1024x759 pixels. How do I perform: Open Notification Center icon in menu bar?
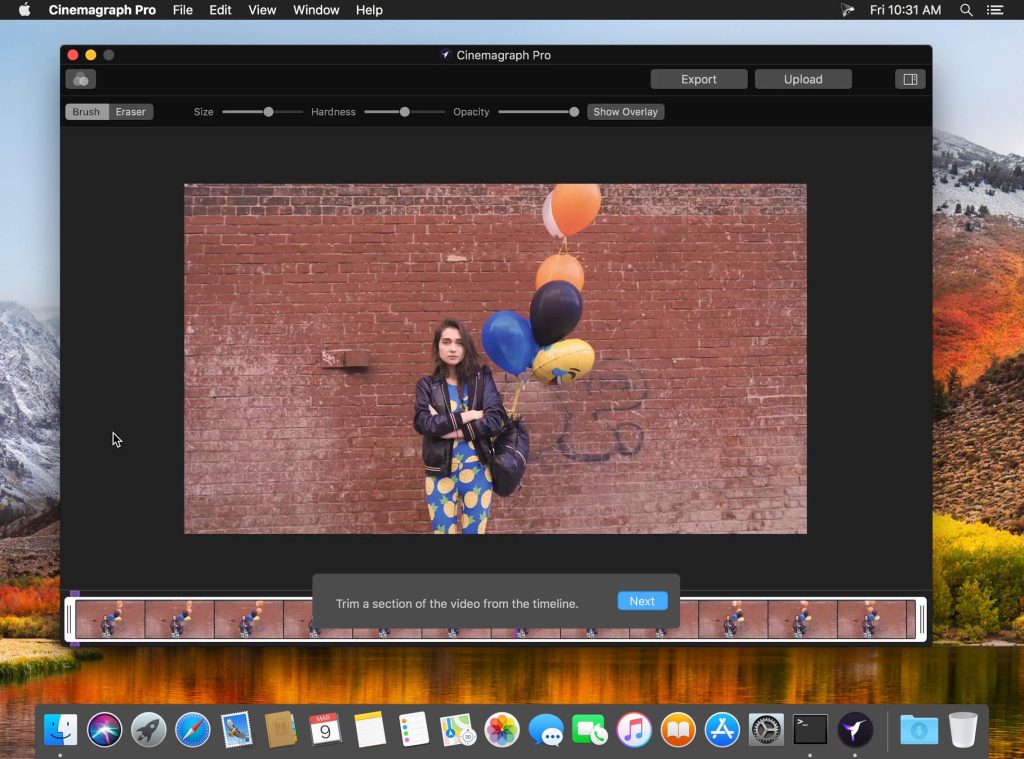click(x=996, y=10)
